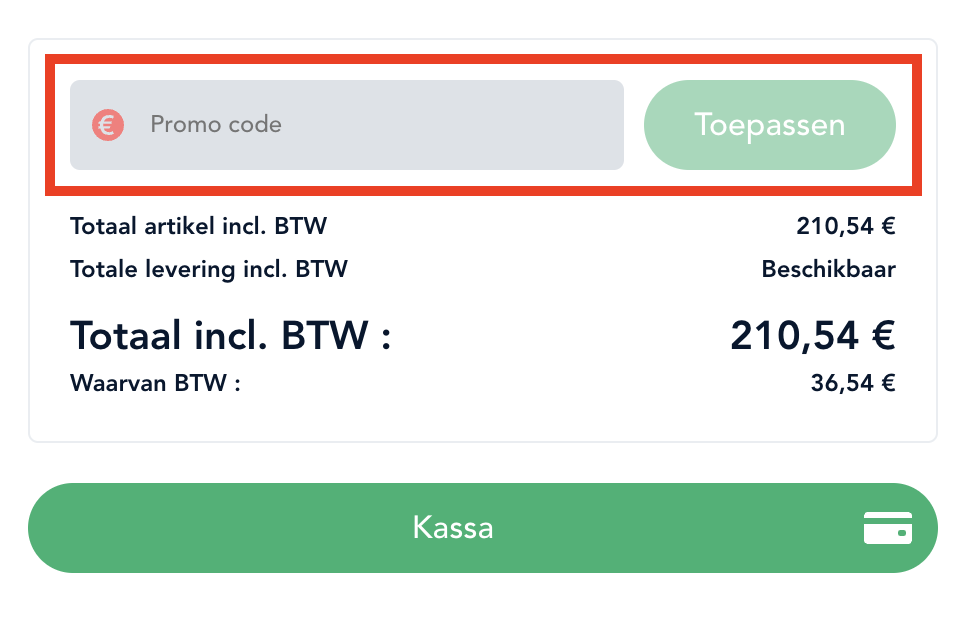This screenshot has height=628, width=976.
Task: Proceed to checkout via Kassa button
Action: 482,528
